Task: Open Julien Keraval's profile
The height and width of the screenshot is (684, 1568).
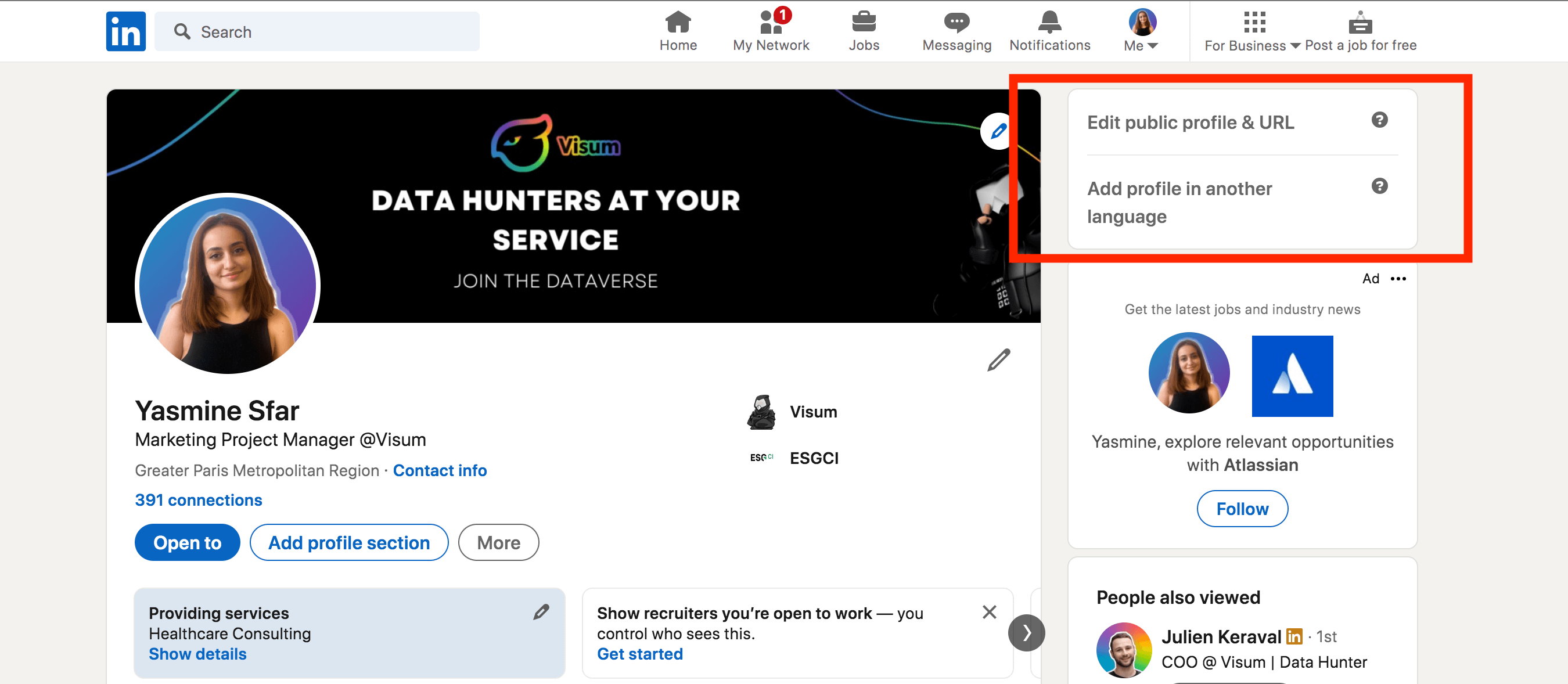Action: (1221, 636)
